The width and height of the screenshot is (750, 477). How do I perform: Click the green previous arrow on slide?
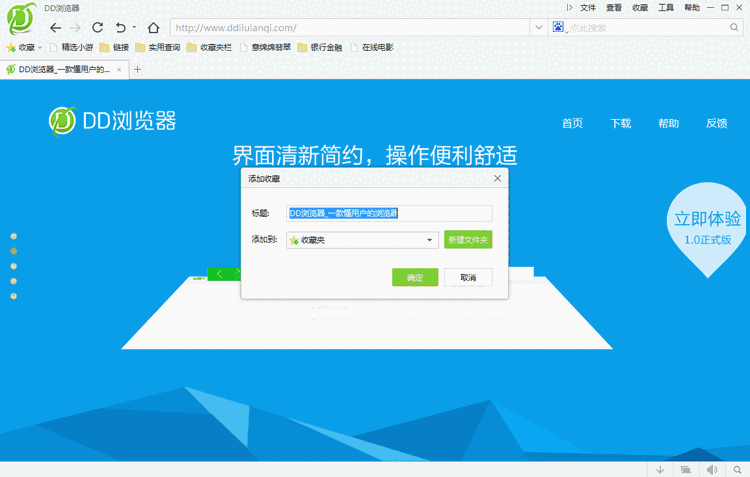tap(220, 274)
